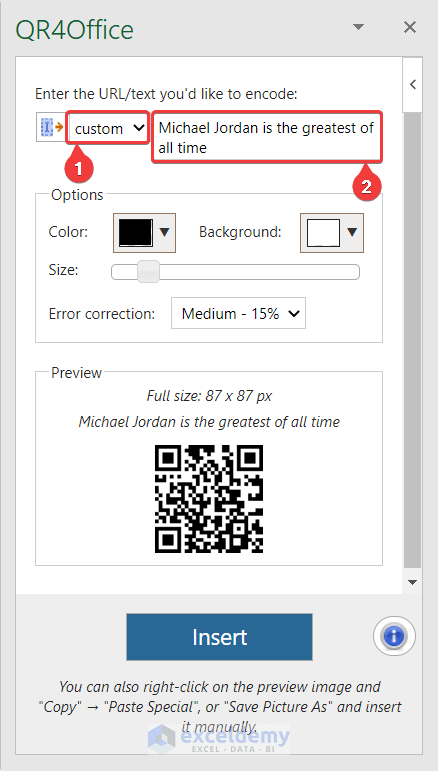Click the italic preview caption text

pyautogui.click(x=209, y=422)
